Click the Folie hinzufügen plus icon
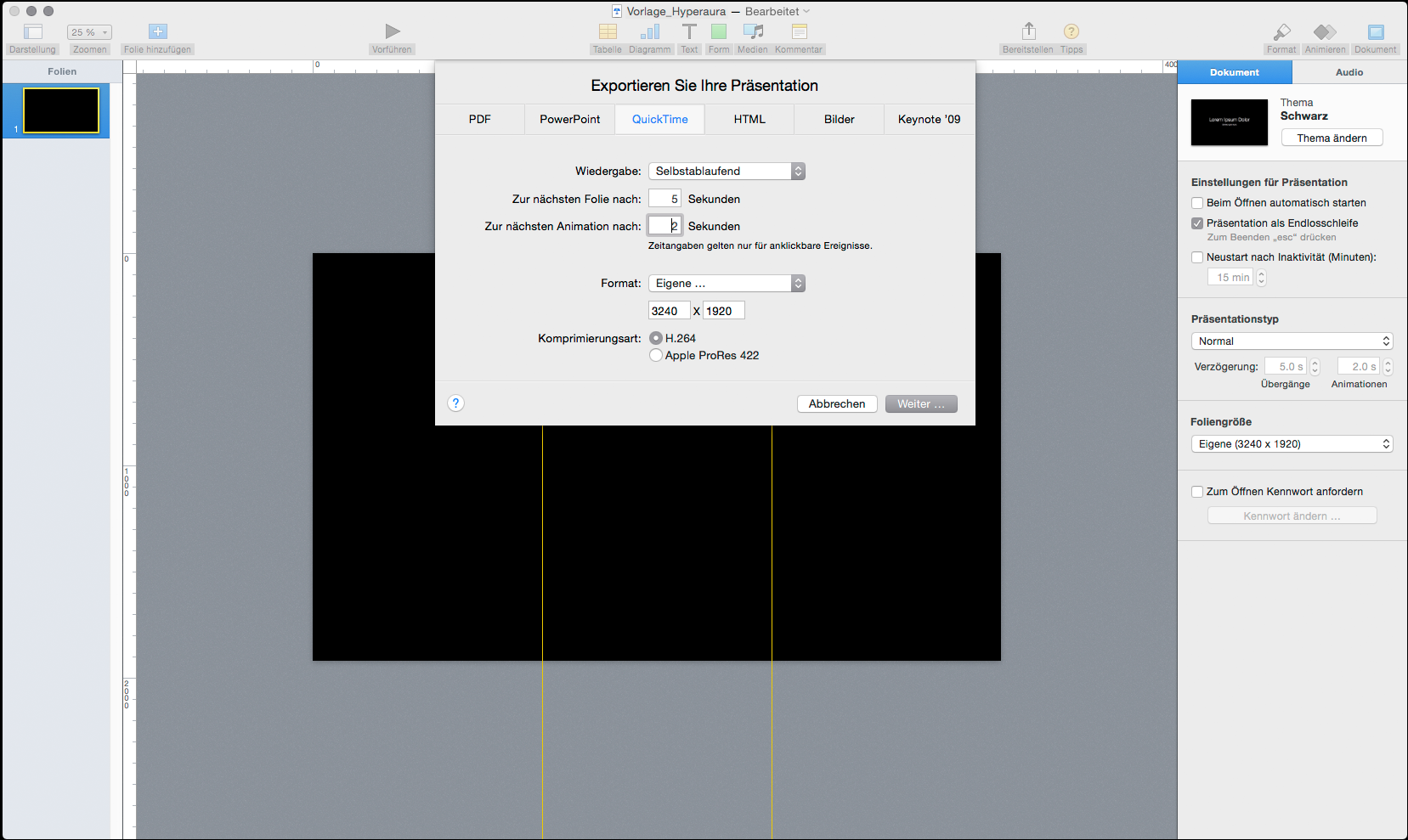Image resolution: width=1408 pixels, height=840 pixels. click(158, 31)
